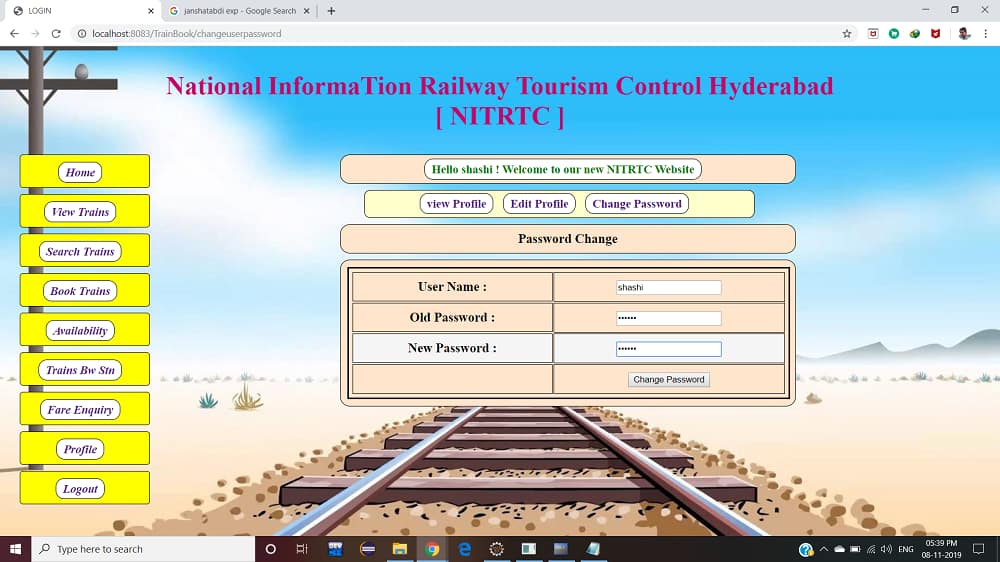Go to Search Trains in the sidebar
The image size is (1000, 562).
coord(80,251)
